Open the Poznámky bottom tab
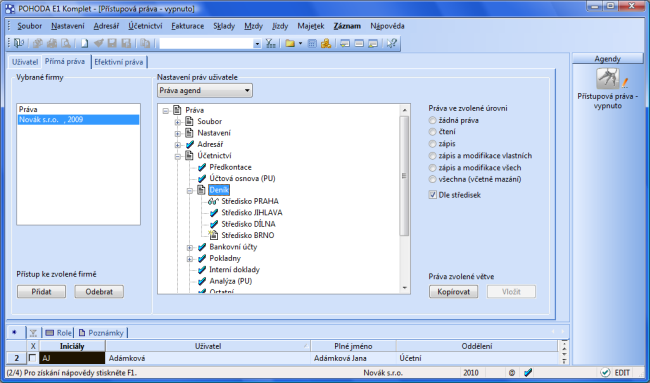Image resolution: width=650 pixels, height=383 pixels. (x=102, y=333)
